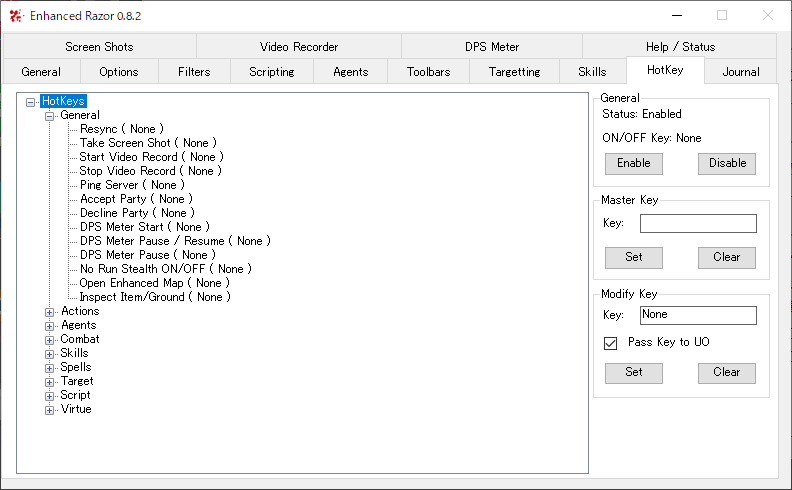Select the HotKey tab
This screenshot has width=792, height=490.
tap(665, 70)
